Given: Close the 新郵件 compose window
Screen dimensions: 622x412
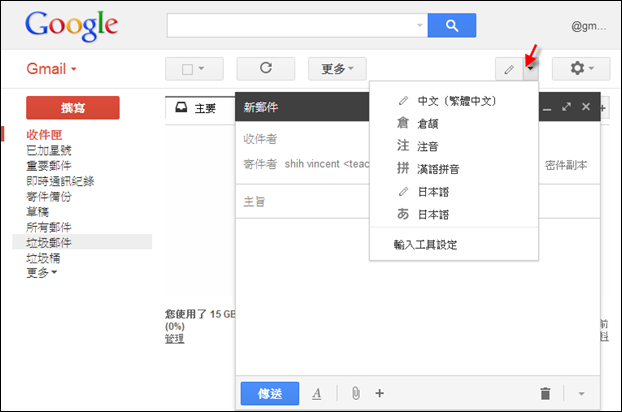Looking at the screenshot, I should pyautogui.click(x=586, y=107).
